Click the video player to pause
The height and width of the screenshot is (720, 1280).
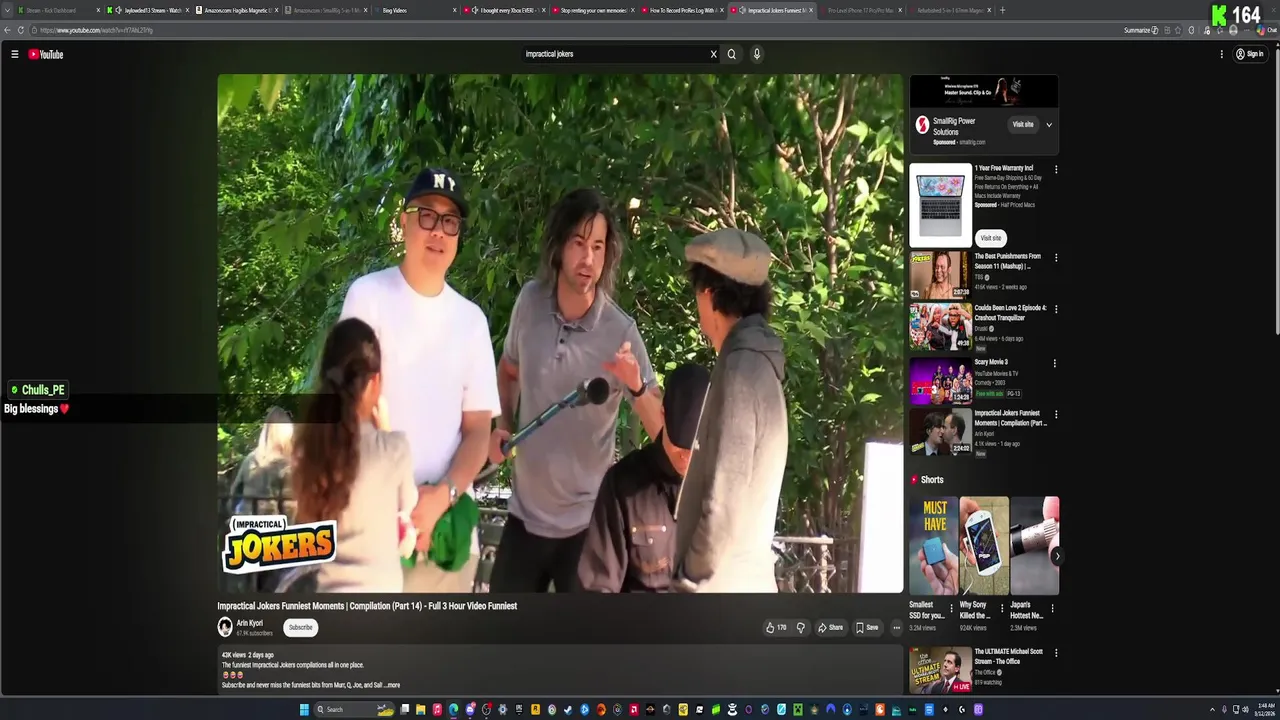[x=560, y=333]
